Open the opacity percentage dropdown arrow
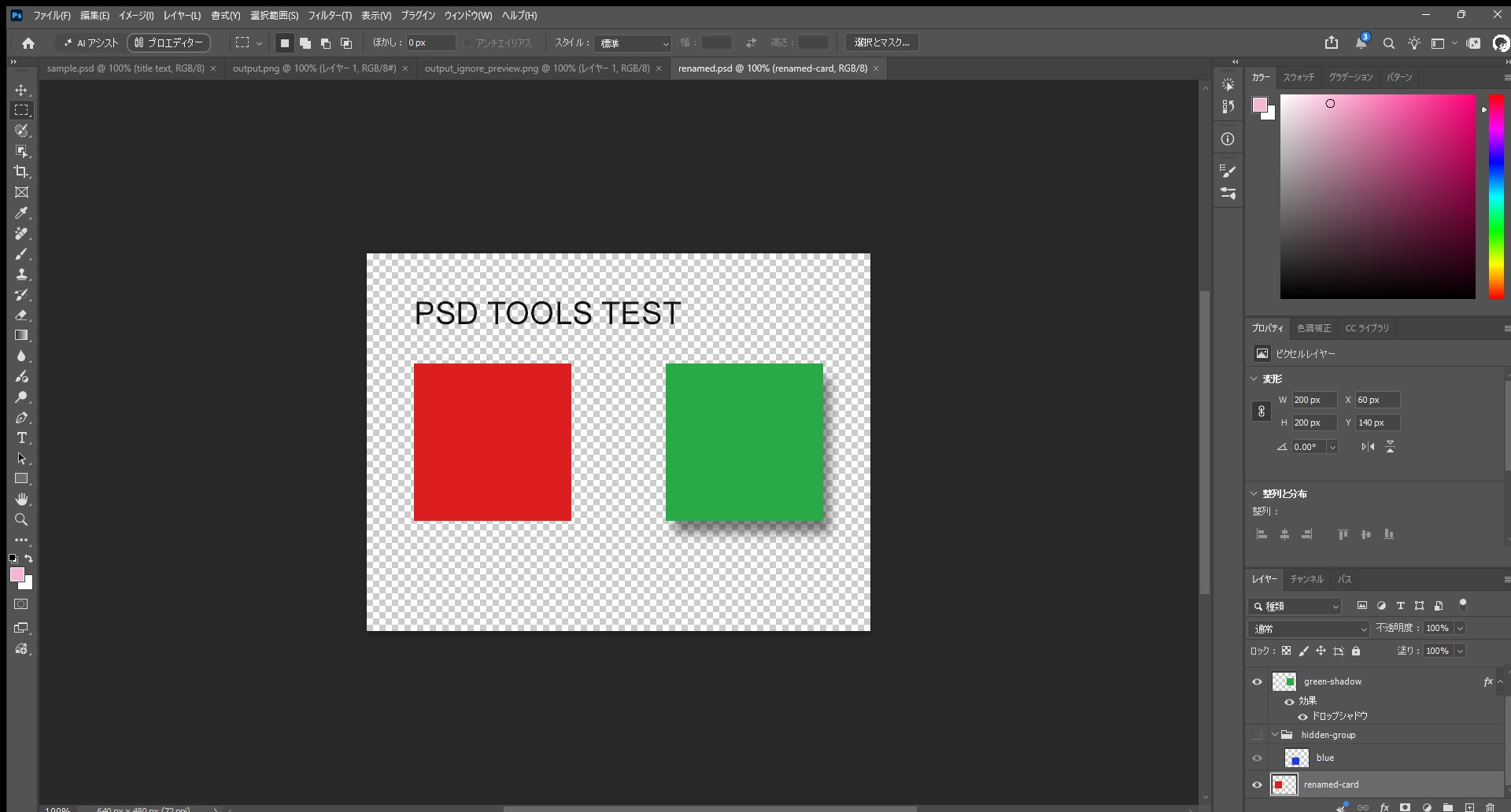 pyautogui.click(x=1460, y=628)
